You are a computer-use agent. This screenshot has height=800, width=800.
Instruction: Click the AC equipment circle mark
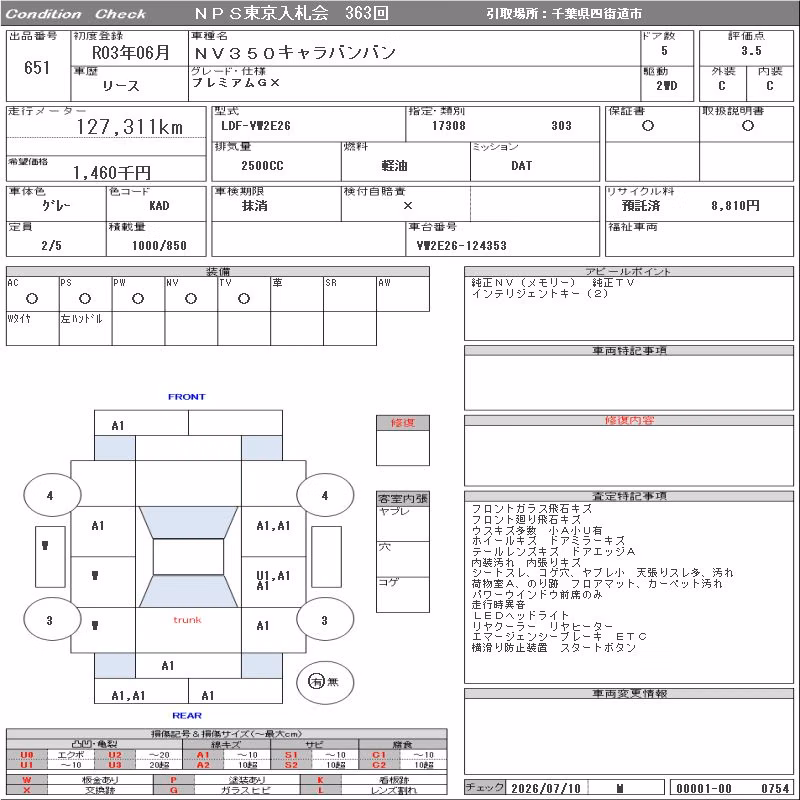pos(32,298)
